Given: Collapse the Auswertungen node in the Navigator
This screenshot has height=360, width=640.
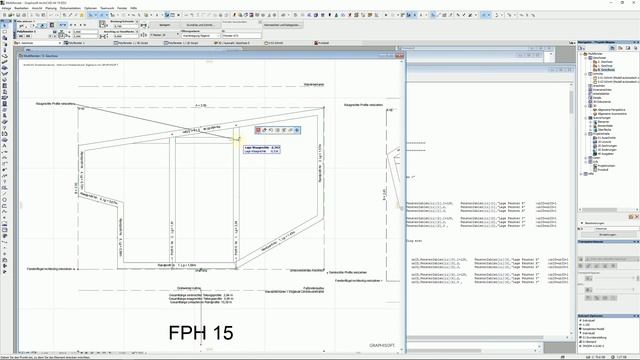Looking at the screenshot, I should tap(586, 118).
